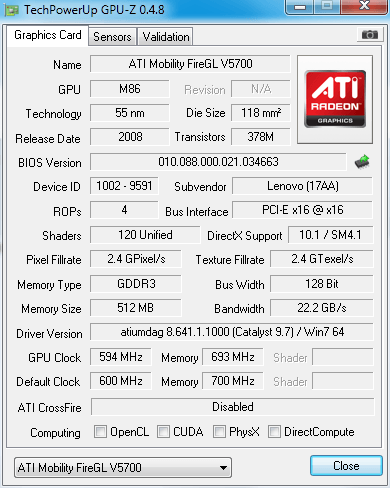Click the Subvendor Lenovo field

pos(303,186)
